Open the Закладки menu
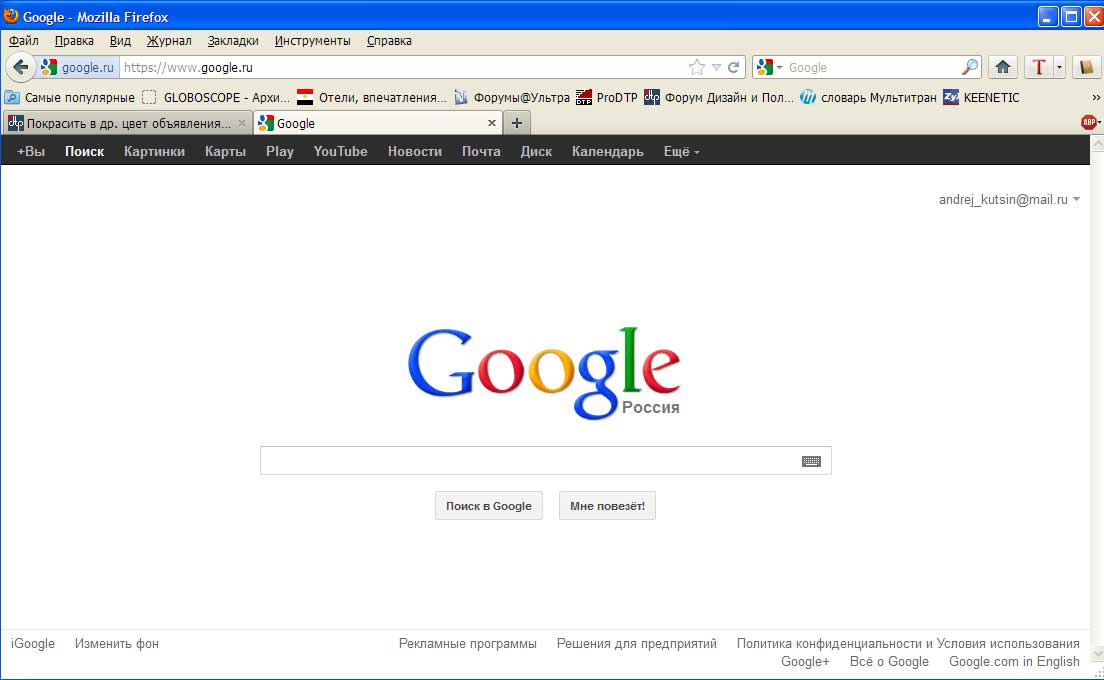The height and width of the screenshot is (680, 1104). (233, 41)
